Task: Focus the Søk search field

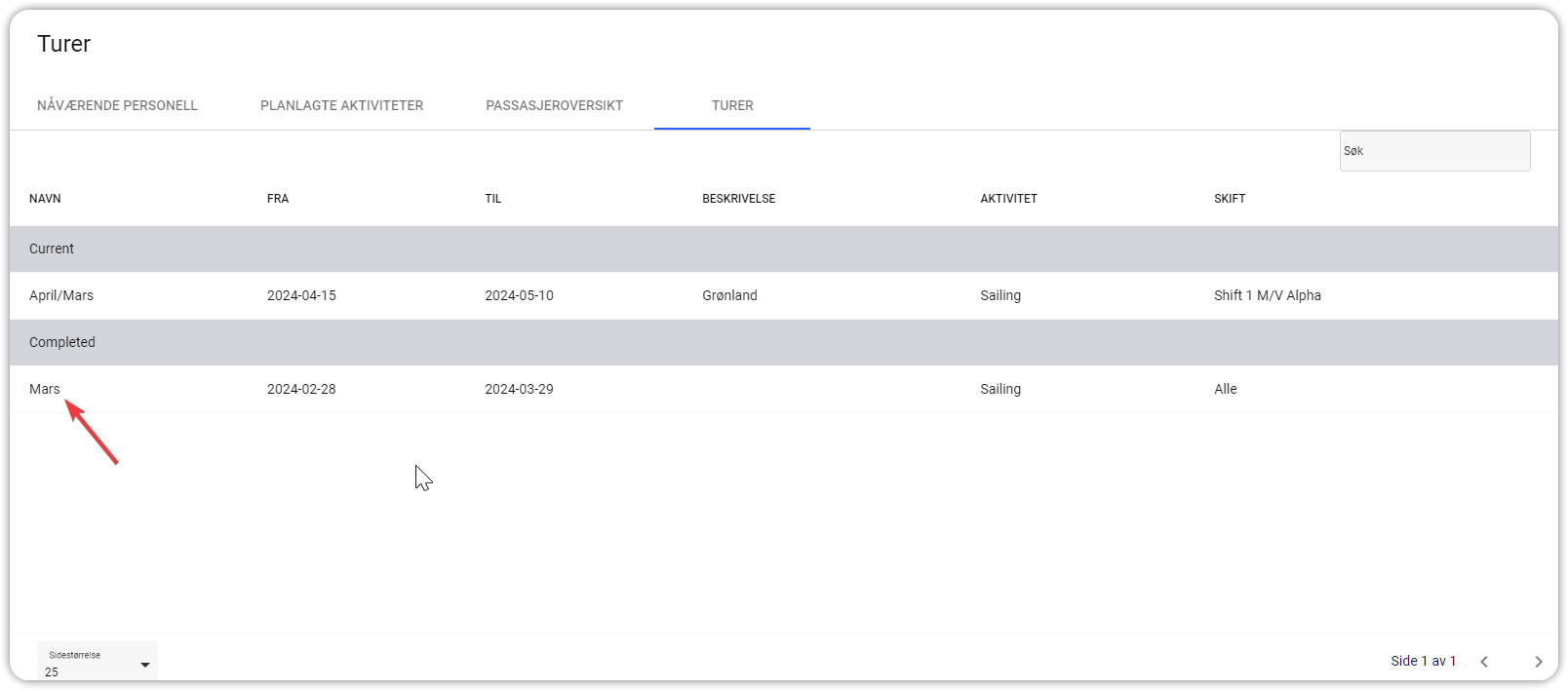Action: click(x=1433, y=151)
